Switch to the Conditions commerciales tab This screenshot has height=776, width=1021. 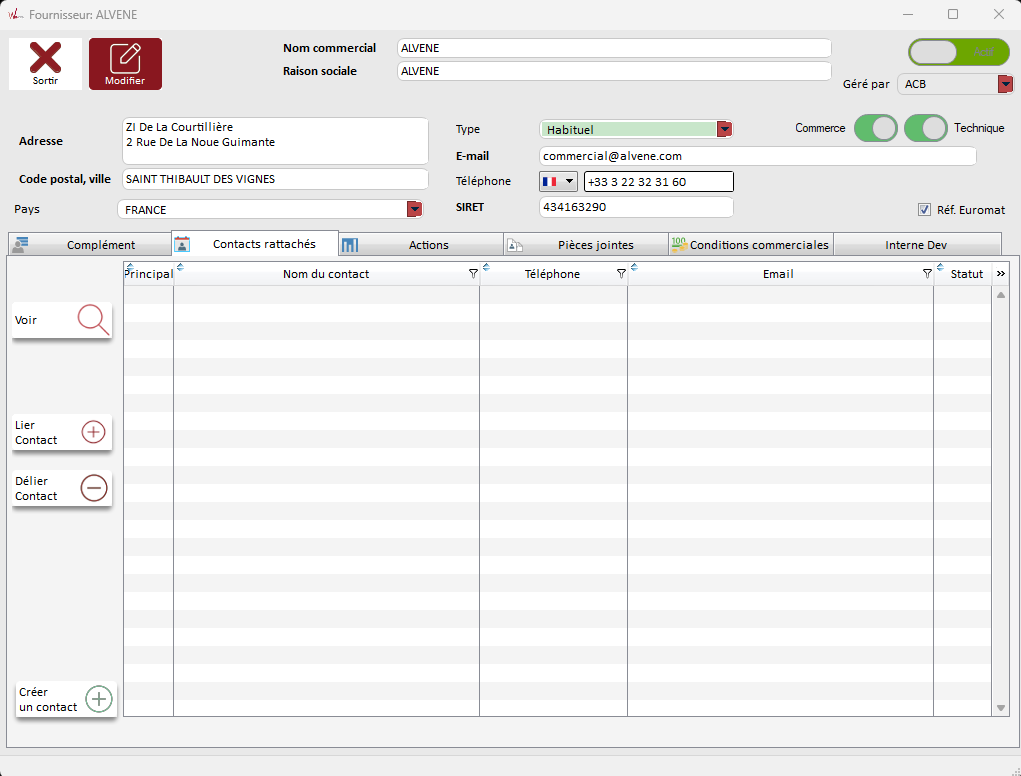750,245
